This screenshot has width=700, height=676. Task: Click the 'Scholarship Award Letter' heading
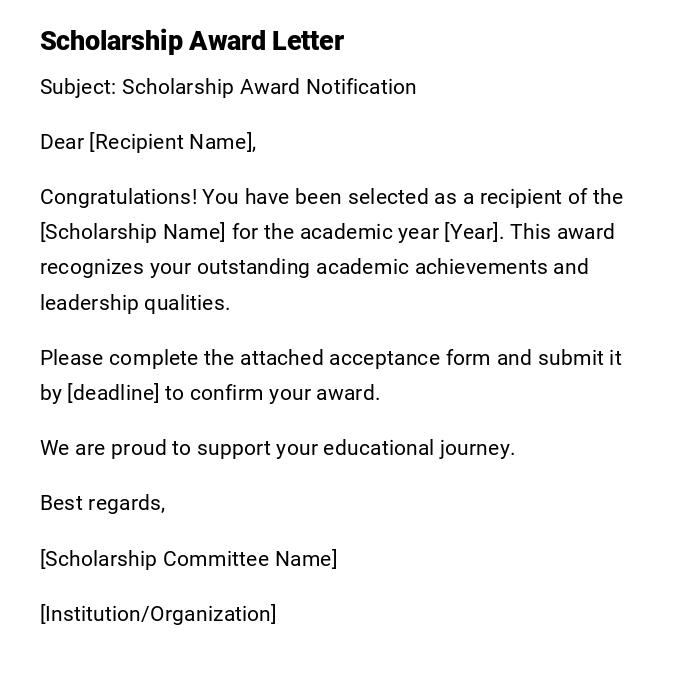click(192, 41)
